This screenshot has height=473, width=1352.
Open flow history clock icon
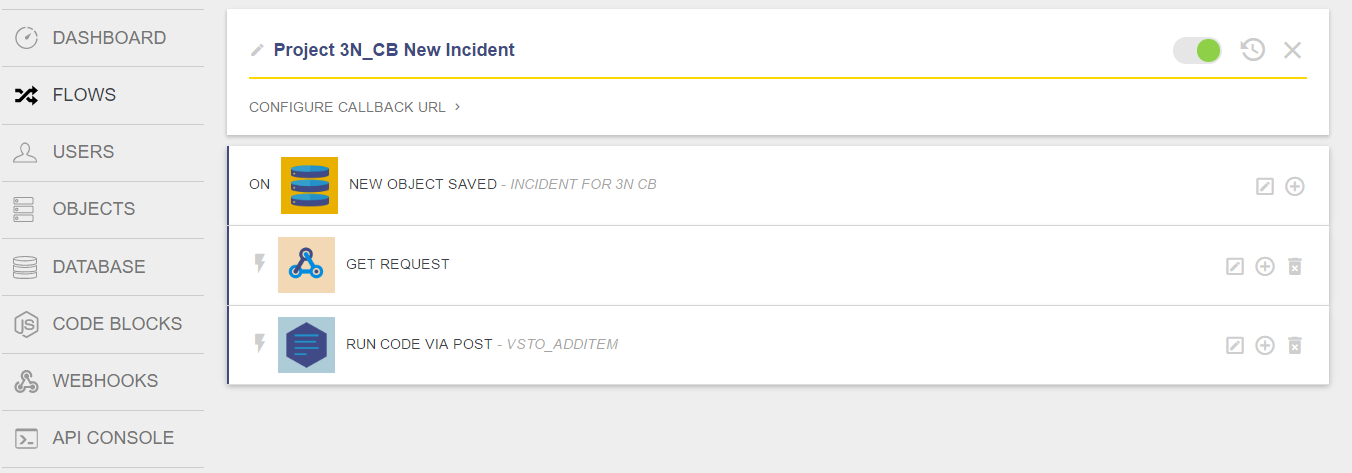click(x=1253, y=50)
